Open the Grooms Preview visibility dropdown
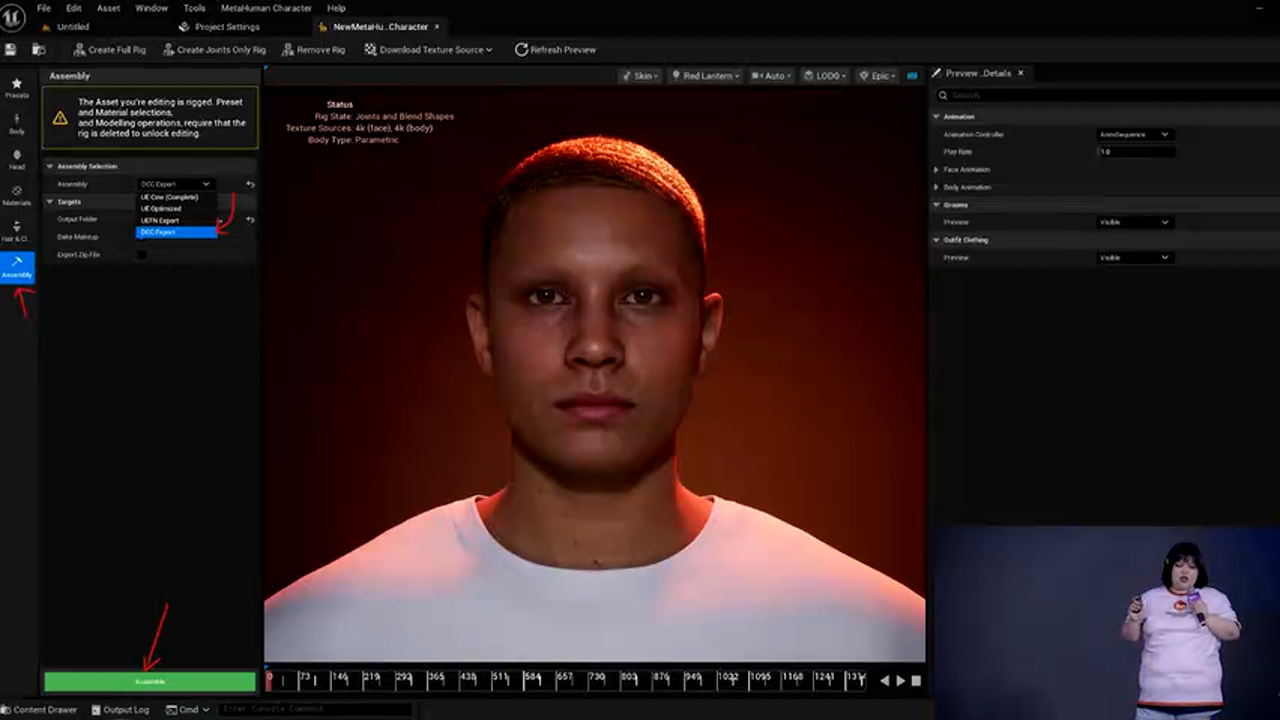1280x720 pixels. coord(1134,222)
